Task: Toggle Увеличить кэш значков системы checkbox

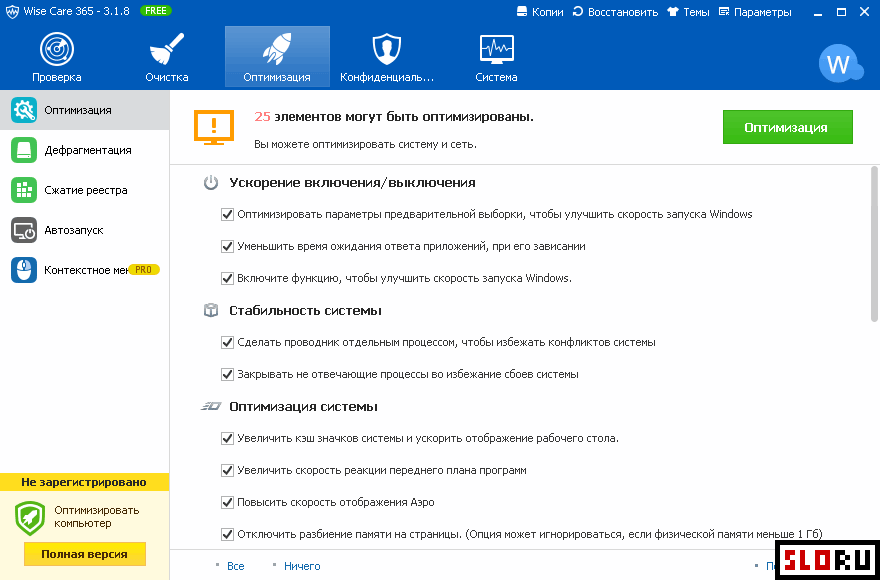Action: (x=227, y=439)
